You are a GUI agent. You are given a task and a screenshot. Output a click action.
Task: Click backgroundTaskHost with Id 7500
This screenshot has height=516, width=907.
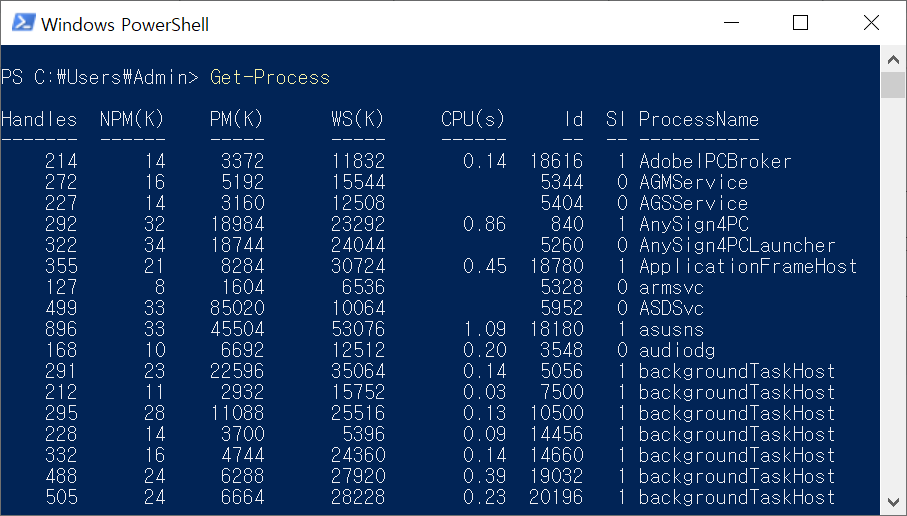point(737,392)
